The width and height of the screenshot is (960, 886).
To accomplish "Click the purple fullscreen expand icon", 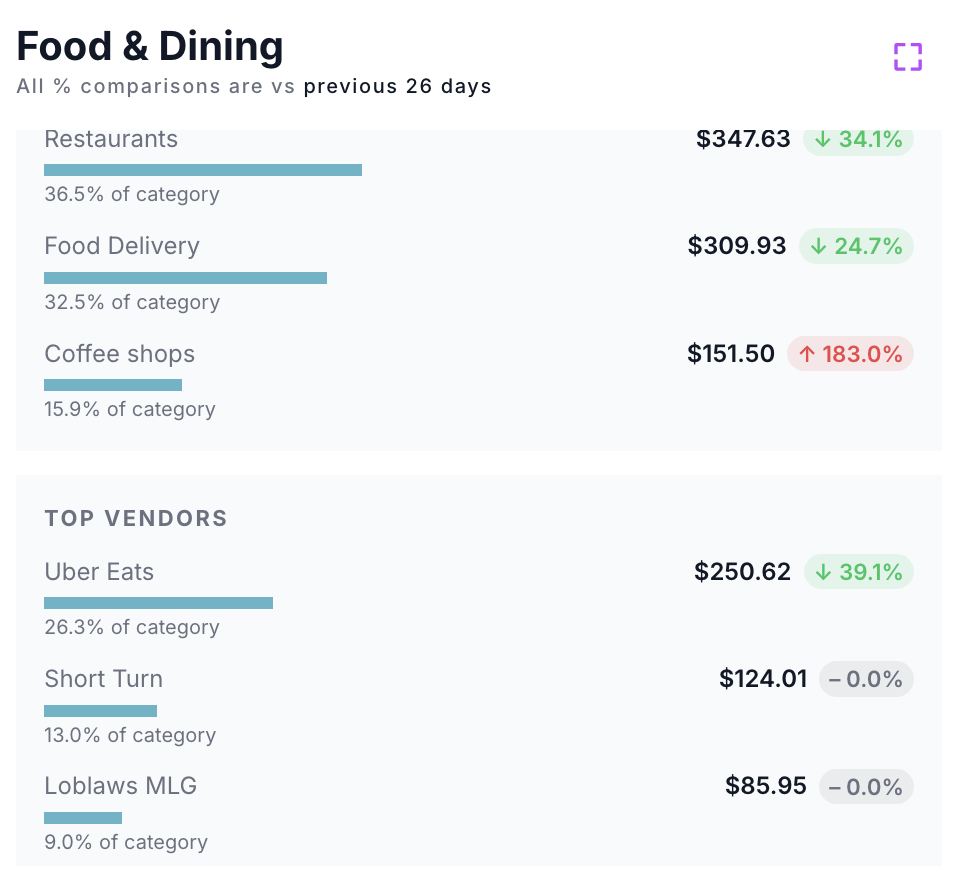I will pos(907,57).
